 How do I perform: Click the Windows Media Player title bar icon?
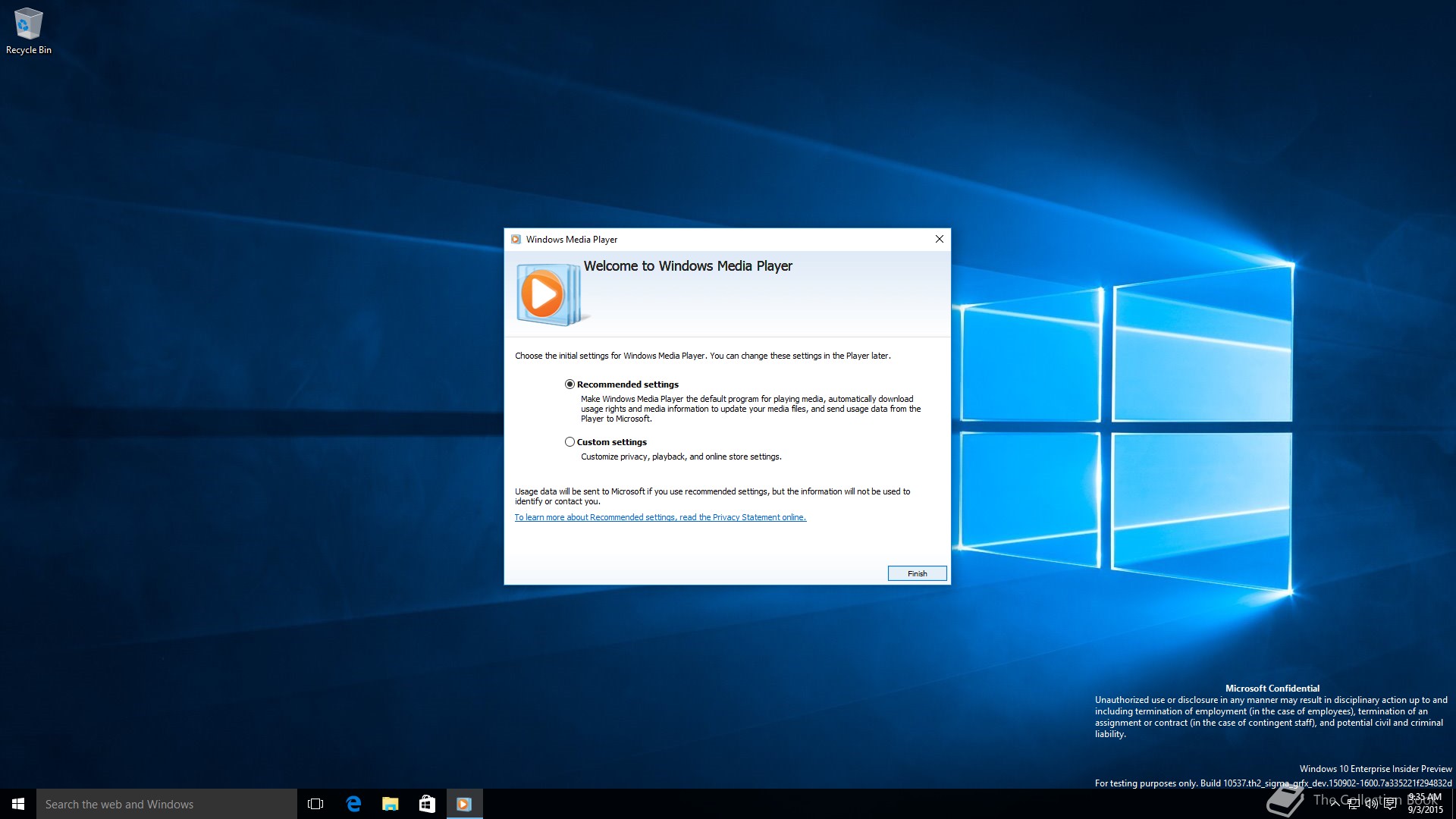(516, 239)
